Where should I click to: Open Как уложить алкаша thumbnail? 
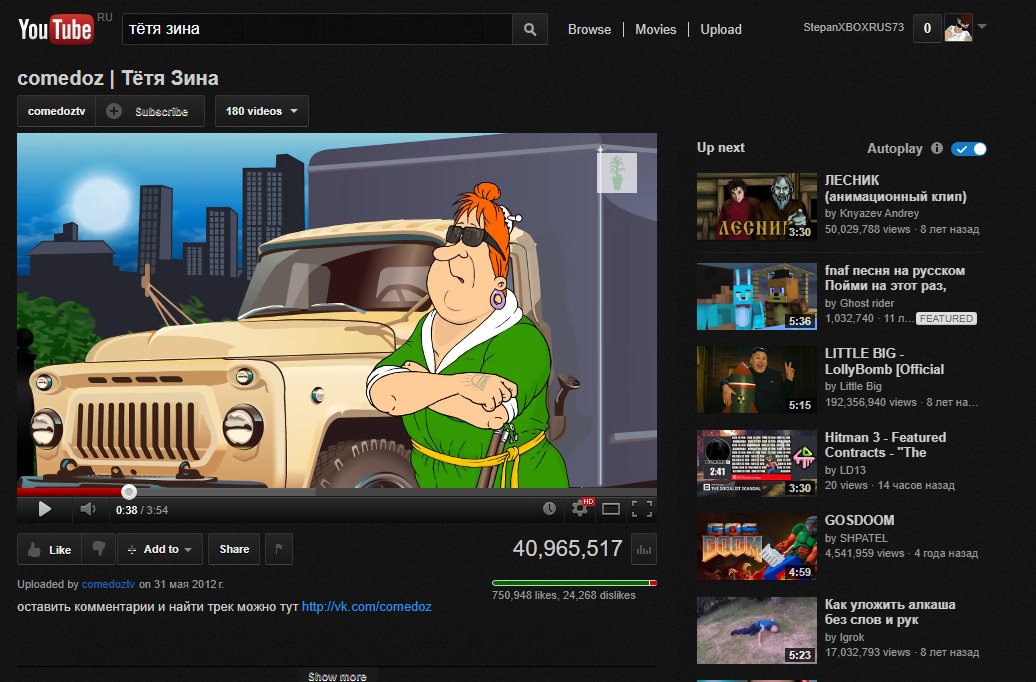[x=757, y=630]
